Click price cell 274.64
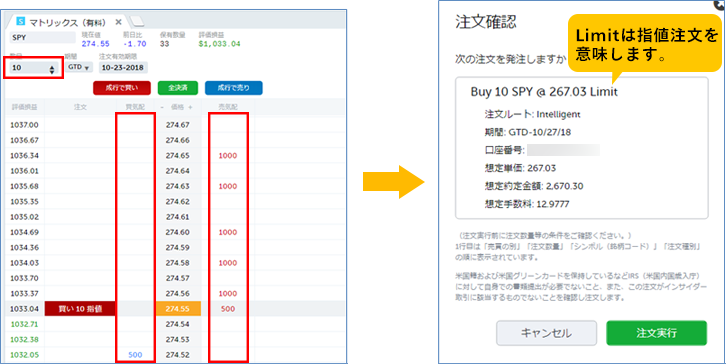This screenshot has width=726, height=364. pyautogui.click(x=178, y=171)
